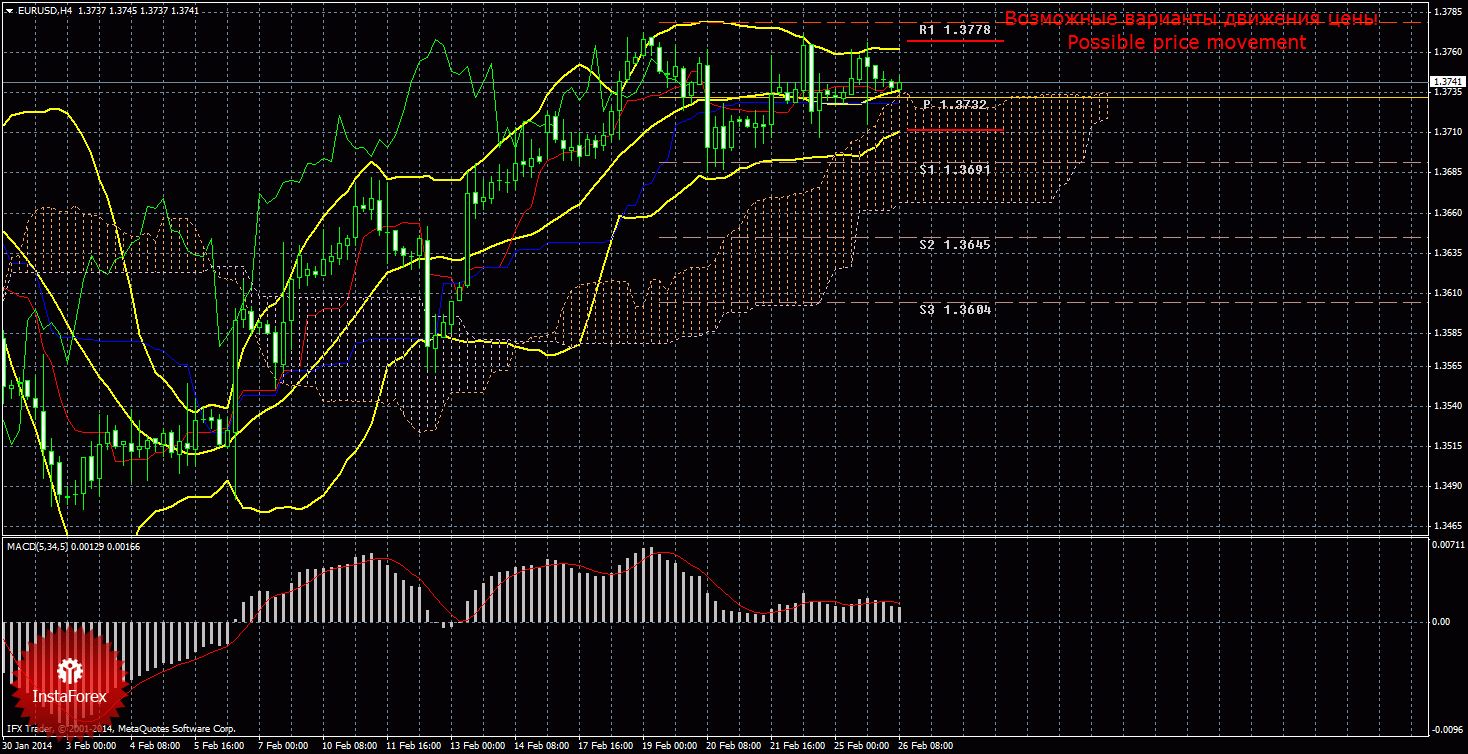Viewport: 1468px width, 754px height.
Task: Click the 19 Feb 00:00 time label
Action: coord(669,746)
